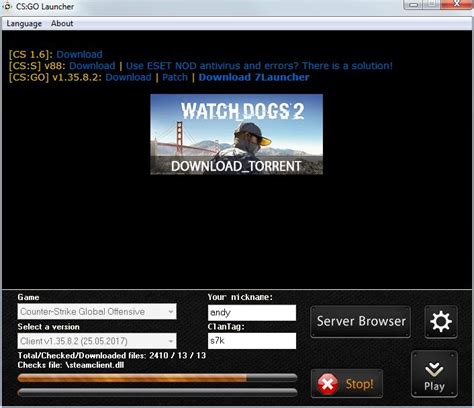Stop the file check with Stop! button
Screen dimensions: 474x408
point(347,384)
